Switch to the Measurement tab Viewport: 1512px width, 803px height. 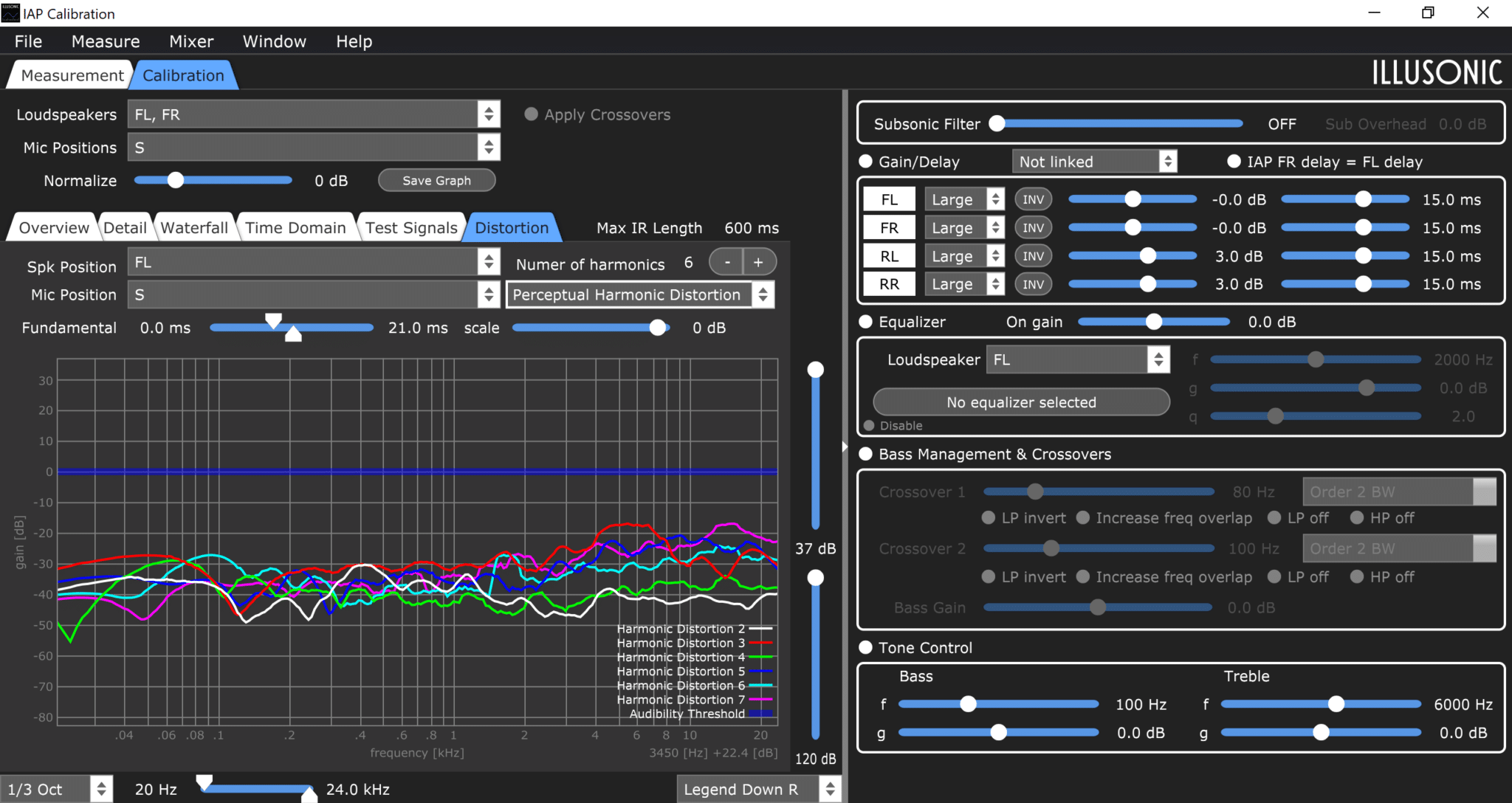coord(72,75)
